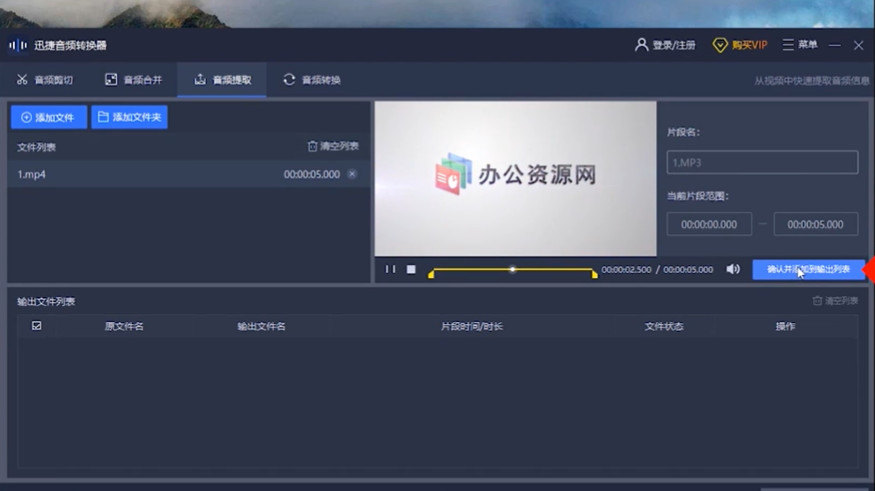Image resolution: width=875 pixels, height=491 pixels.
Task: Click the 输出文件名 column header
Action: 261,326
